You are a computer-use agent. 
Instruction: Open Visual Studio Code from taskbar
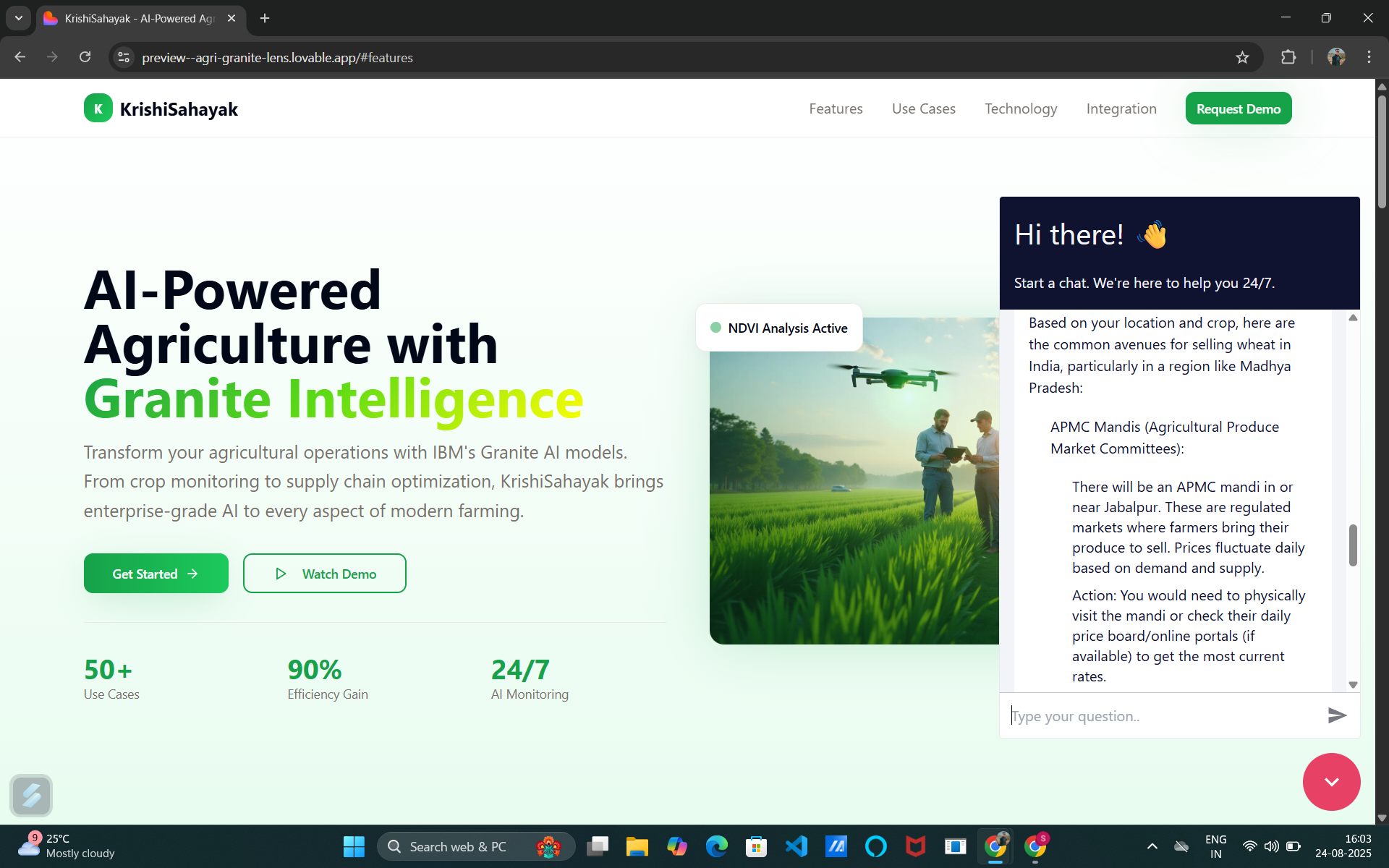click(797, 846)
